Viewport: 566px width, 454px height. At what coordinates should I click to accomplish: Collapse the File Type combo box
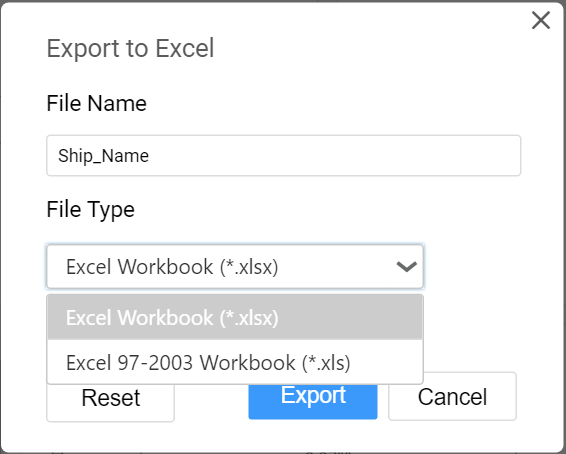pos(235,267)
